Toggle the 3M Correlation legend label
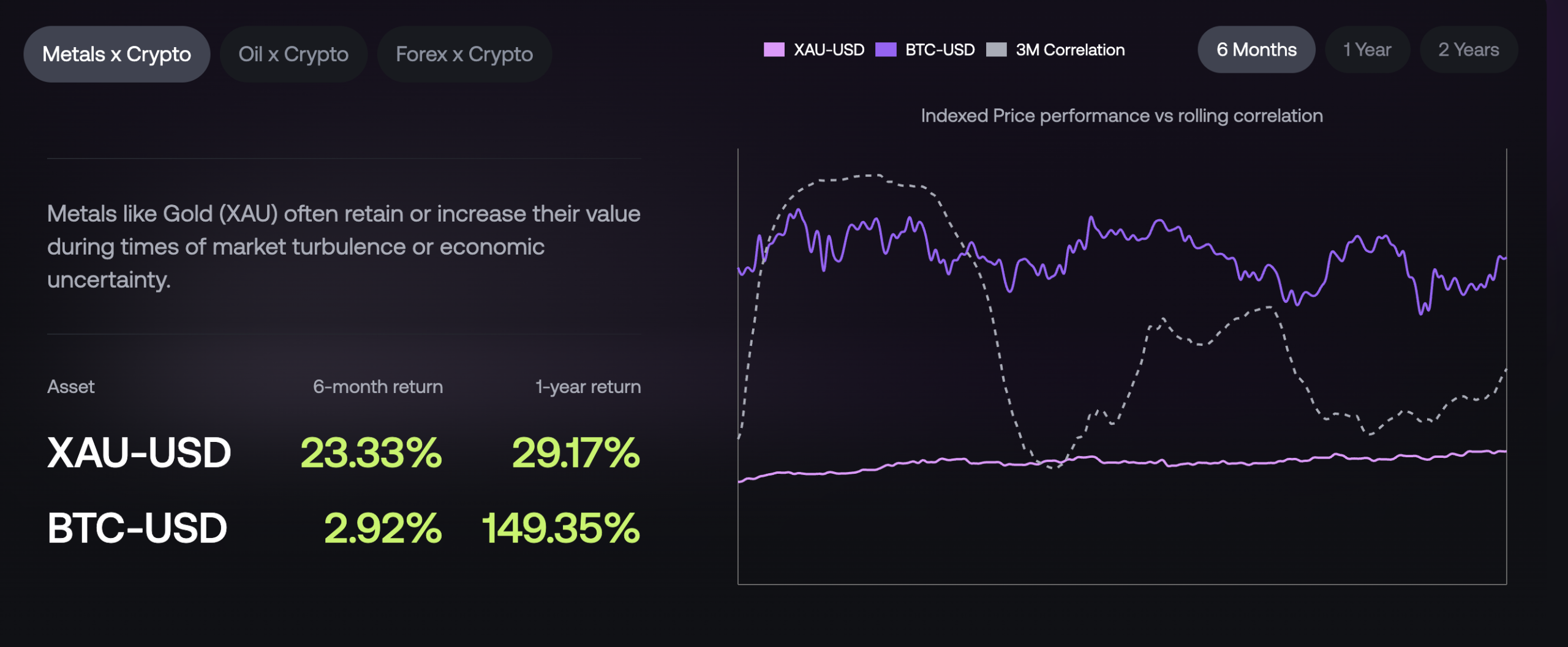The image size is (1568, 647). pyautogui.click(x=1070, y=50)
